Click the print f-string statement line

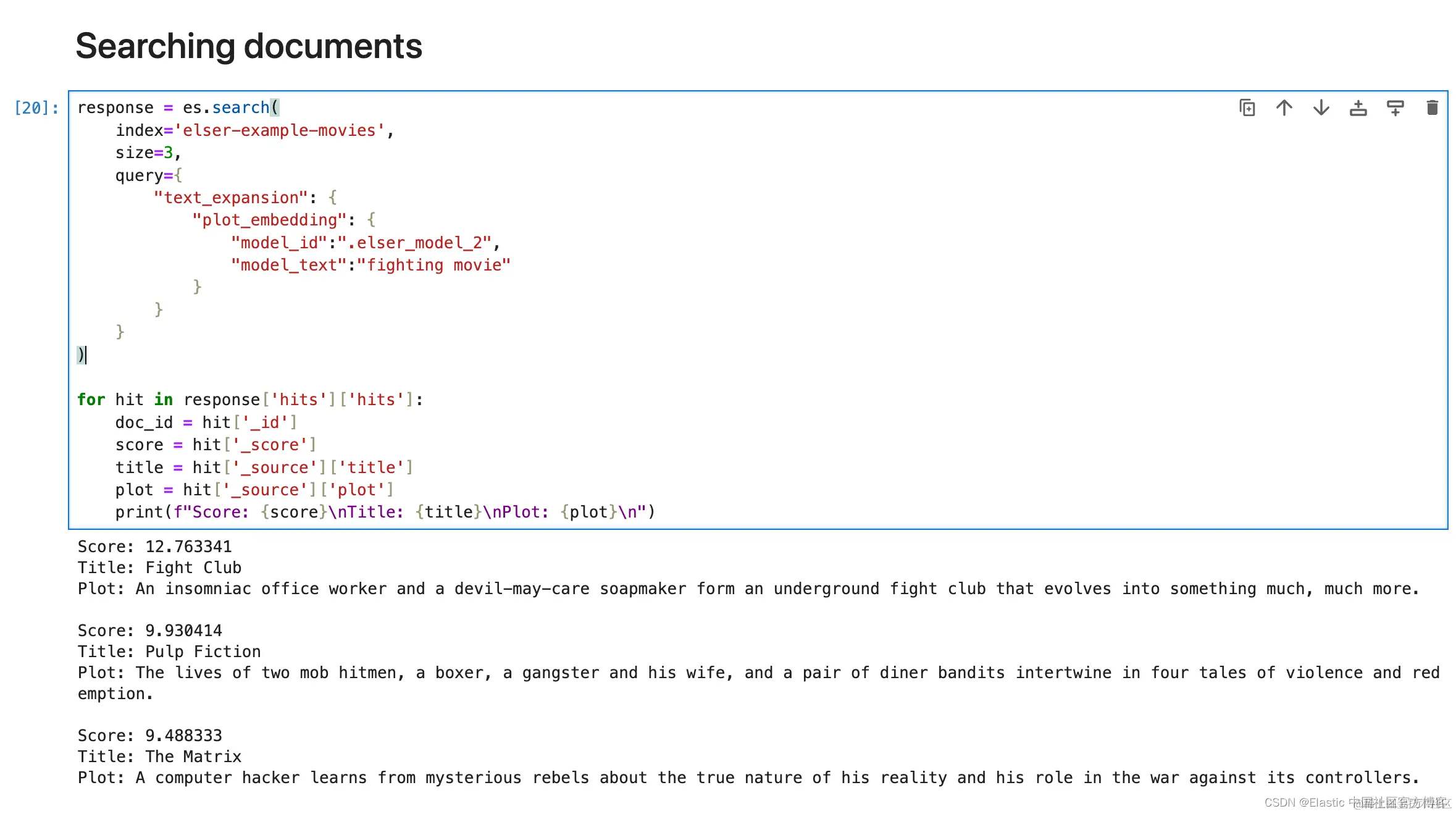384,512
